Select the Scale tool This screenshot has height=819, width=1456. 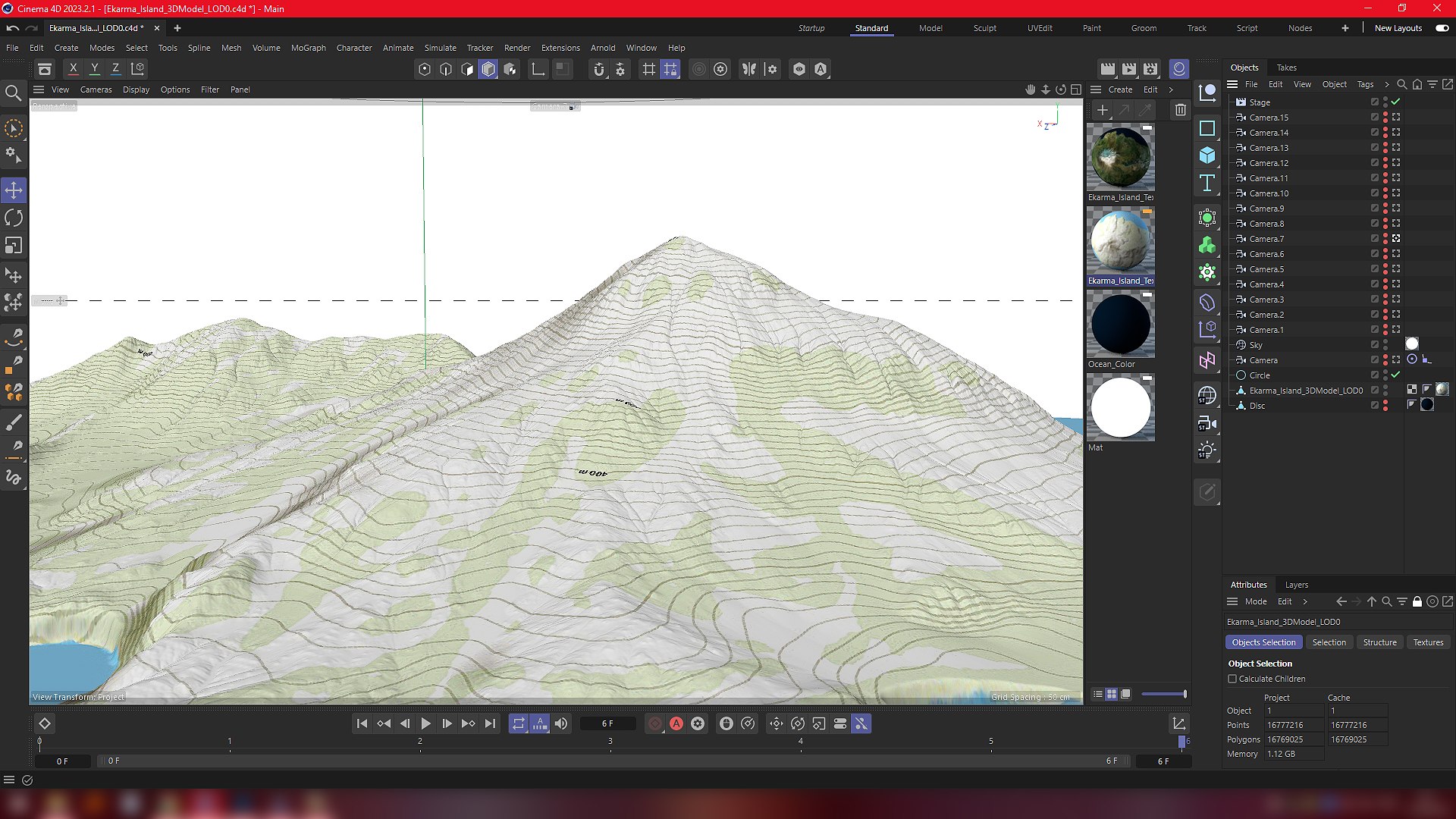click(14, 246)
